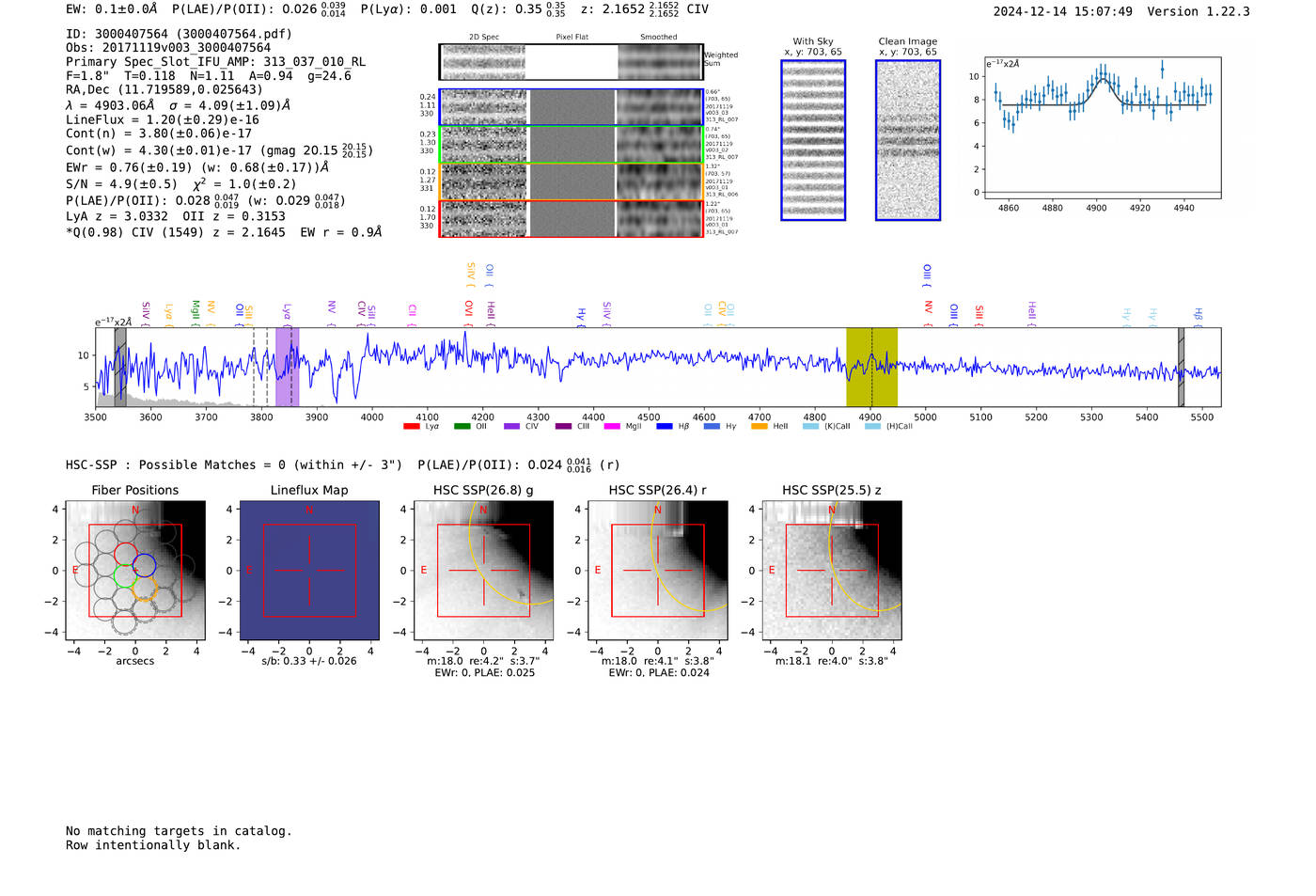This screenshot has height=896, width=1316.
Task: Select the blue-bordered fiber spectrum row
Action: pos(571,107)
